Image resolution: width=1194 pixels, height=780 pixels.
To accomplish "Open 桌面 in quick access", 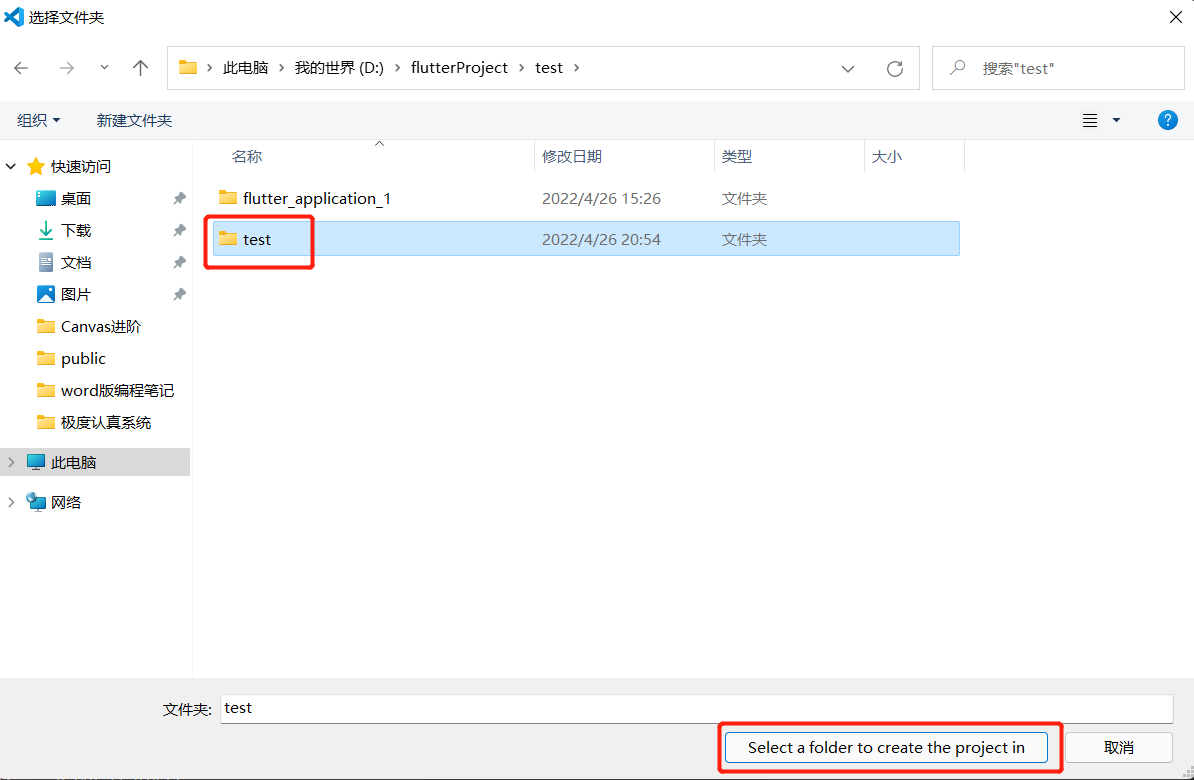I will [75, 198].
